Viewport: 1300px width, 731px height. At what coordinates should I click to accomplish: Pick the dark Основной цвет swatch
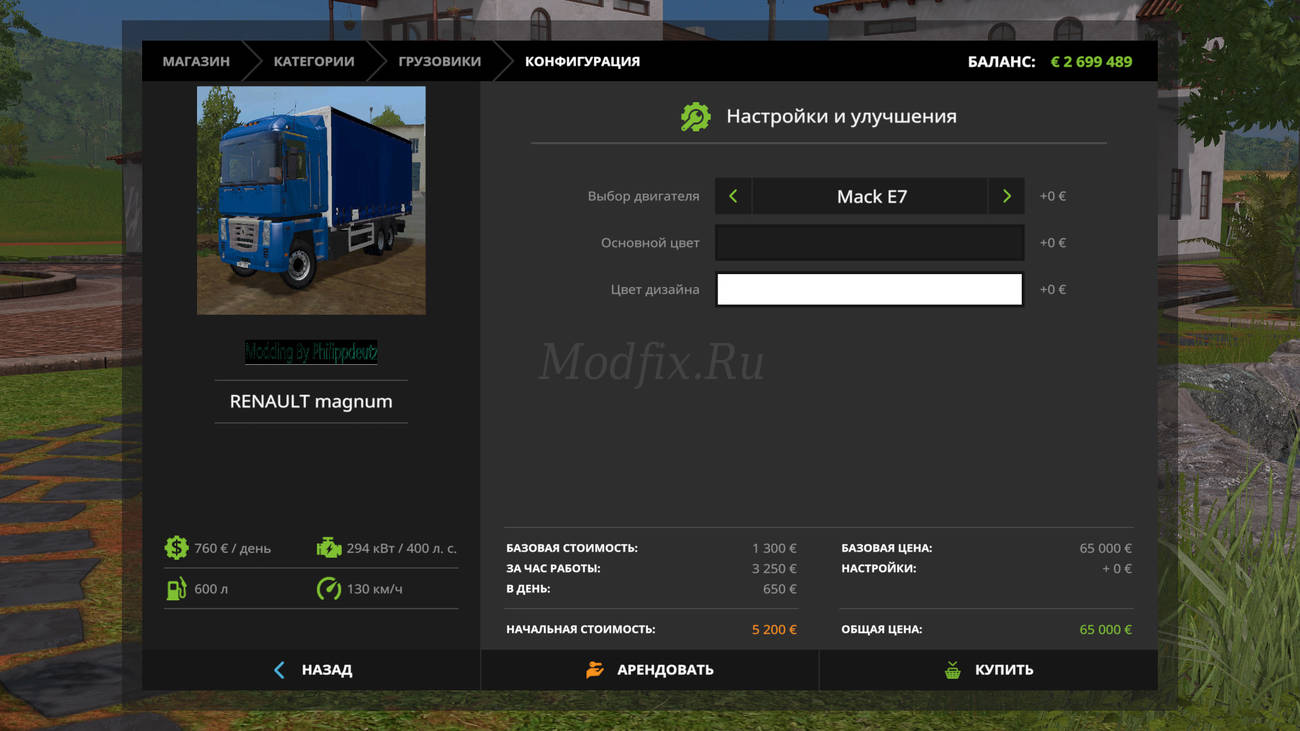pyautogui.click(x=869, y=243)
